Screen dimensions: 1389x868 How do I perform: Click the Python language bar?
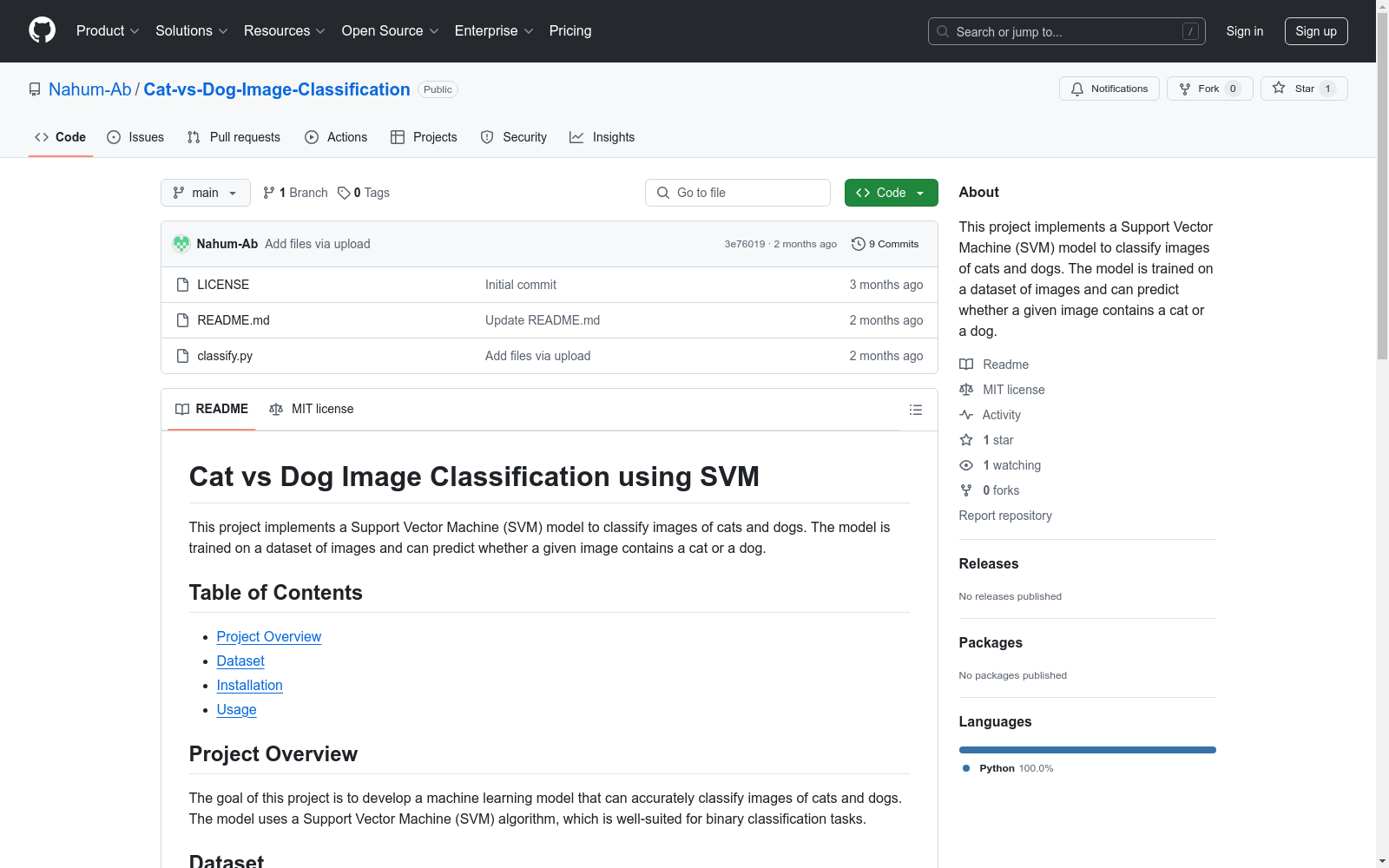point(1088,750)
